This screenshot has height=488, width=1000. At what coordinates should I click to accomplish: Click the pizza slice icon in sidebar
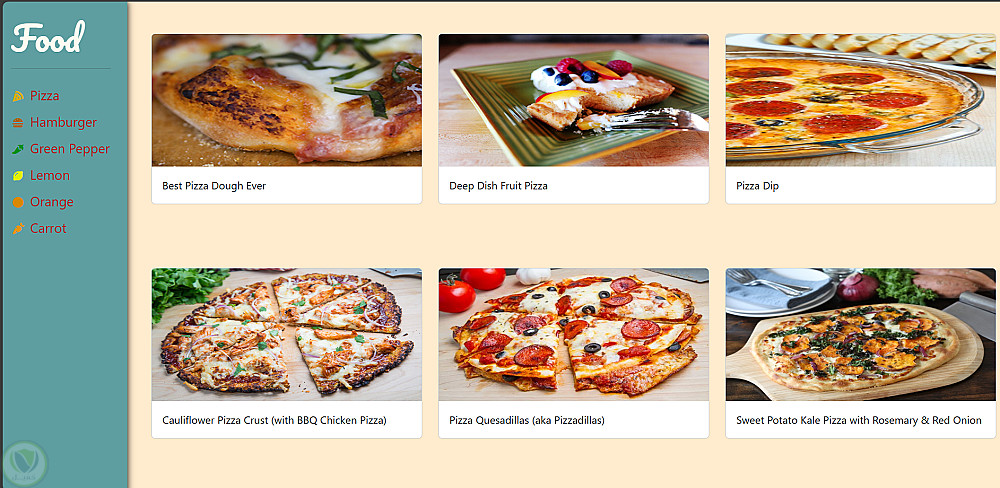point(18,96)
